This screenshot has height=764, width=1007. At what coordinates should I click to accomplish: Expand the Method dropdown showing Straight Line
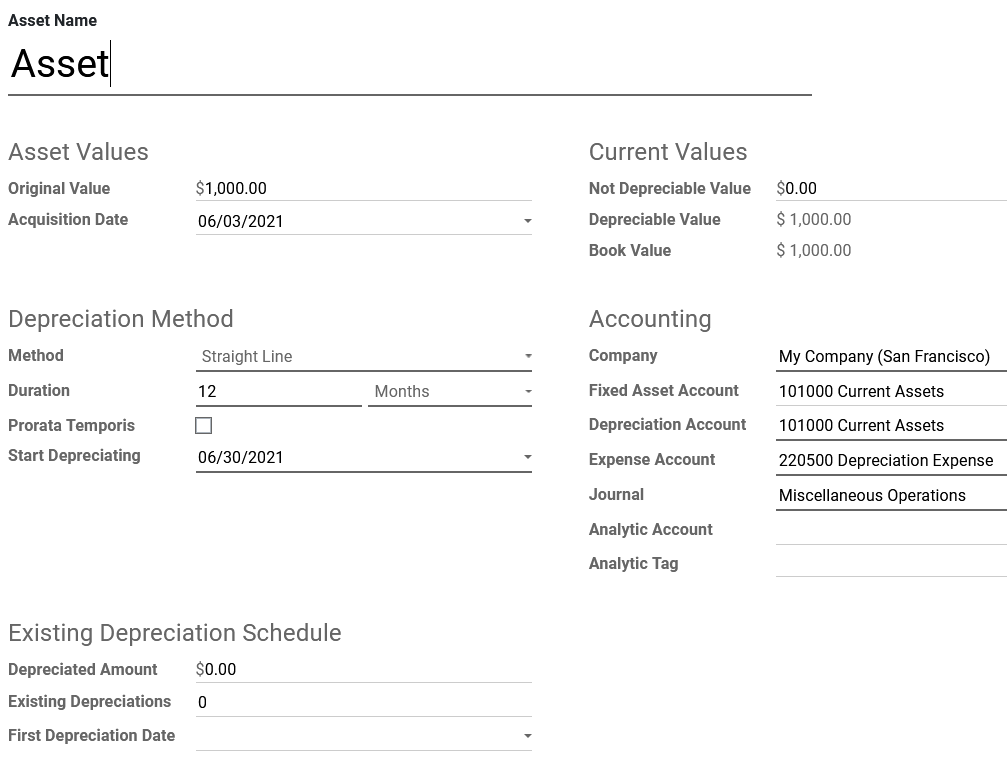click(x=528, y=356)
